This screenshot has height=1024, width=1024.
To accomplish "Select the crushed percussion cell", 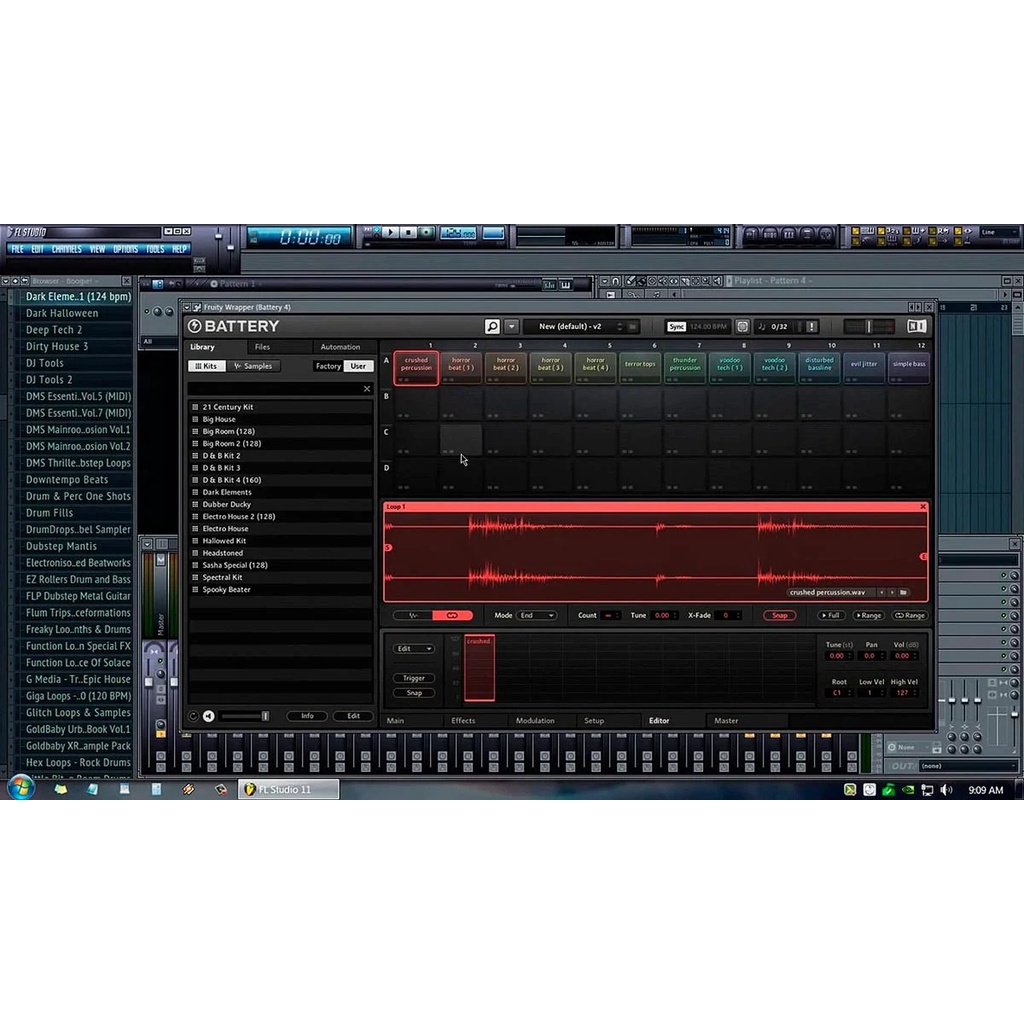I will click(x=416, y=368).
